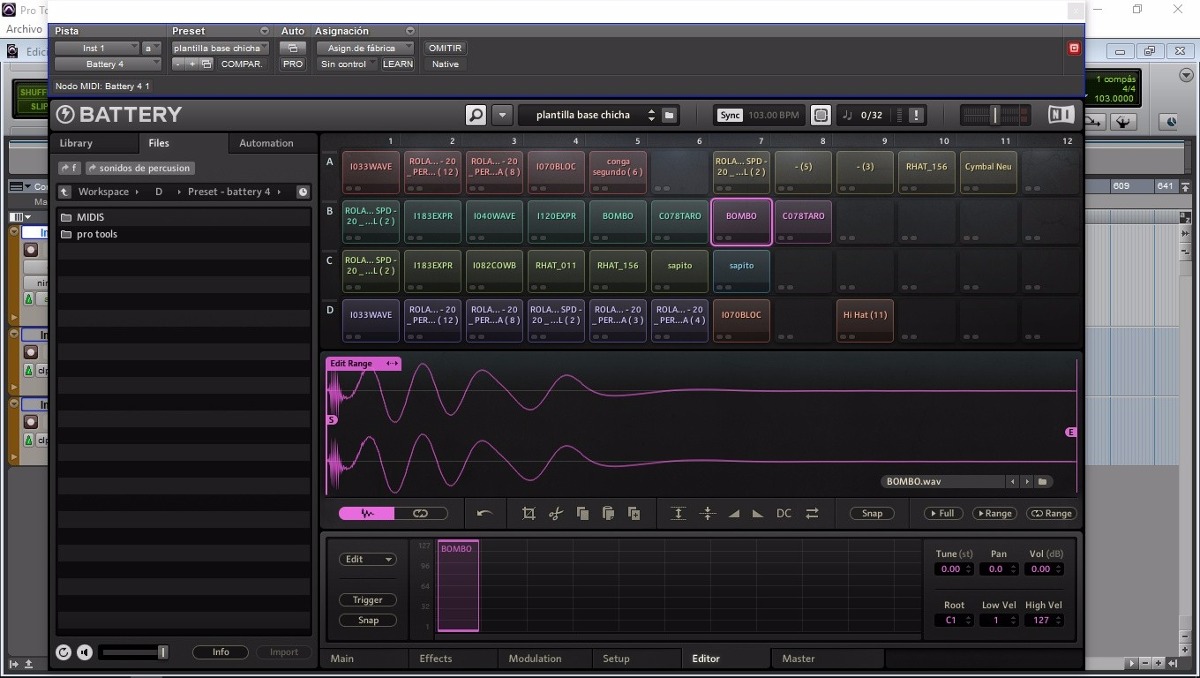This screenshot has height=678, width=1200.
Task: Open the Battery 4 insert selector
Action: [x=108, y=64]
